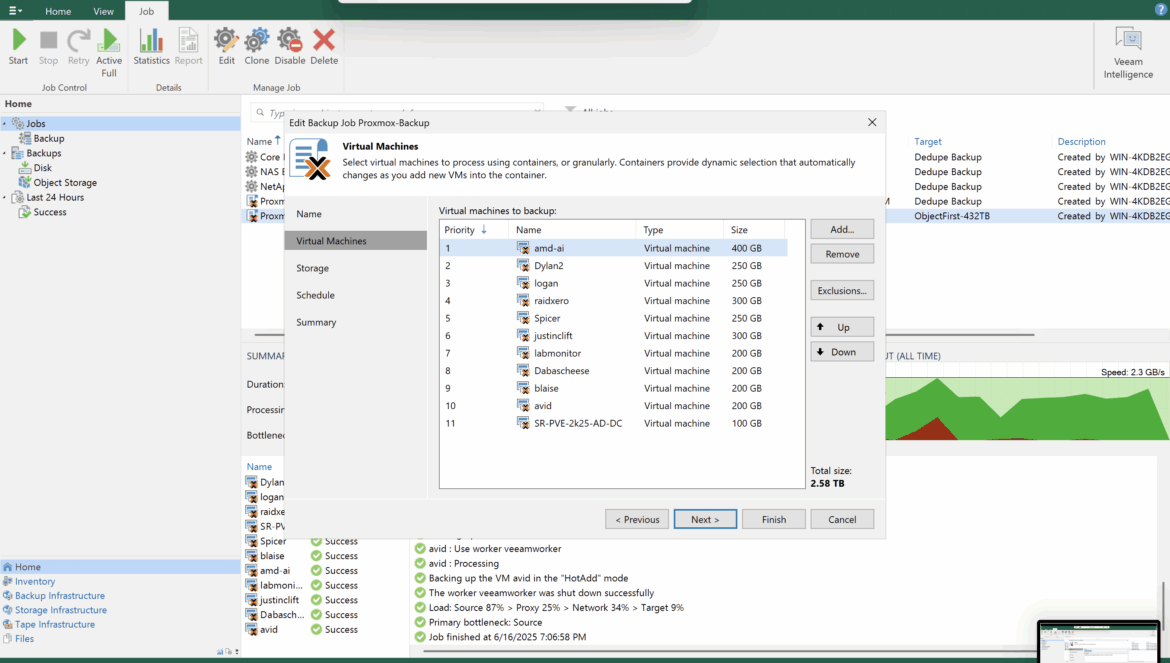Viewport: 1170px width, 663px height.
Task: Select the Dabascheese virtual machine row
Action: pyautogui.click(x=613, y=371)
